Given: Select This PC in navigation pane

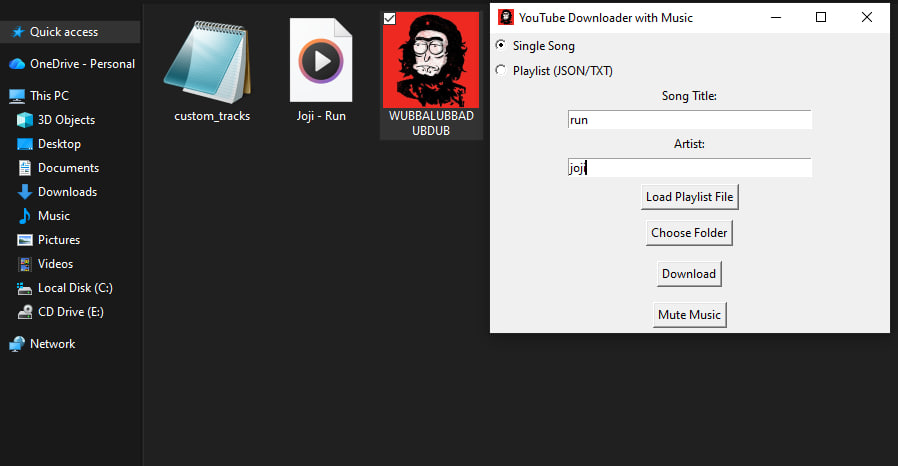Looking at the screenshot, I should tap(49, 96).
